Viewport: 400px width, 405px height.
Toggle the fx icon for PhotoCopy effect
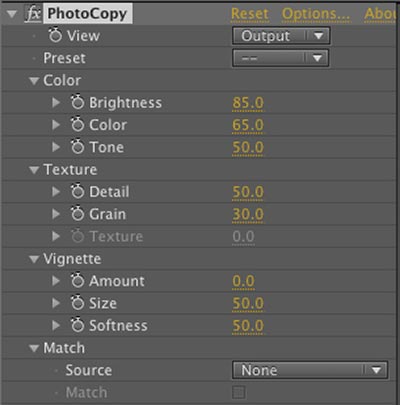[33, 14]
